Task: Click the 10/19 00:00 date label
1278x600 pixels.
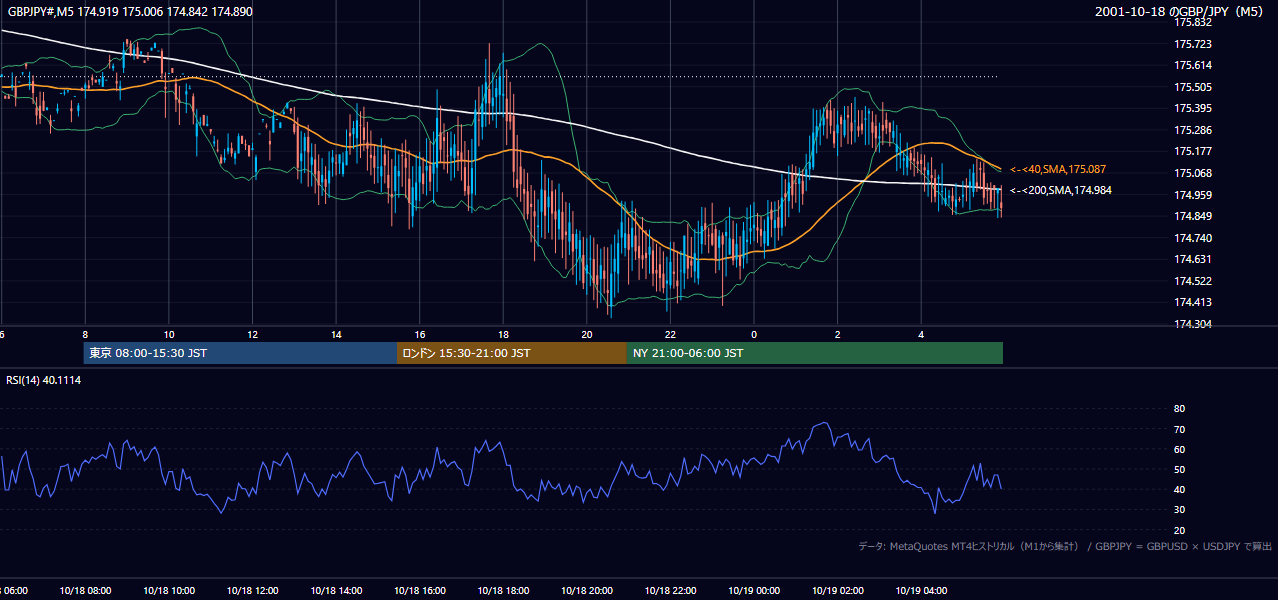Action: pyautogui.click(x=754, y=590)
